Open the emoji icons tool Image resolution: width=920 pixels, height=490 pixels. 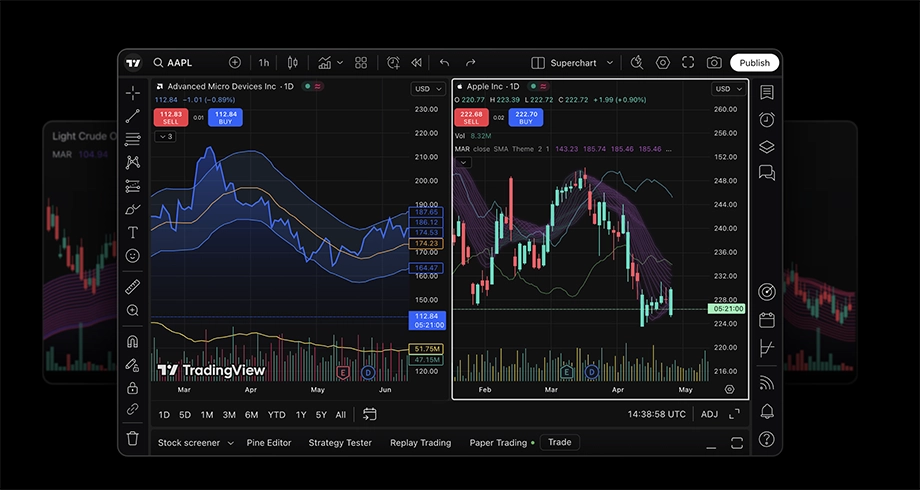133,256
